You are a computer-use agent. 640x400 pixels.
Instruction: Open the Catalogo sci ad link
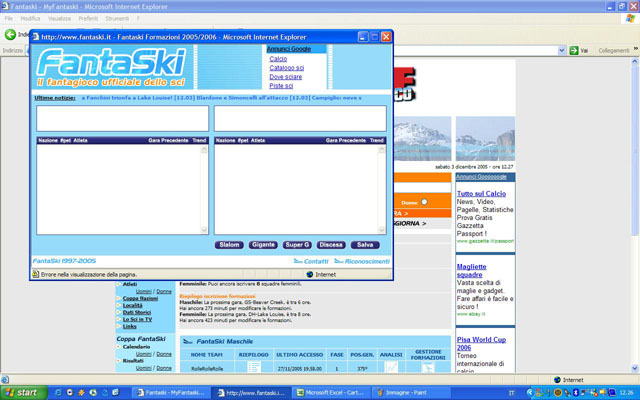287,68
